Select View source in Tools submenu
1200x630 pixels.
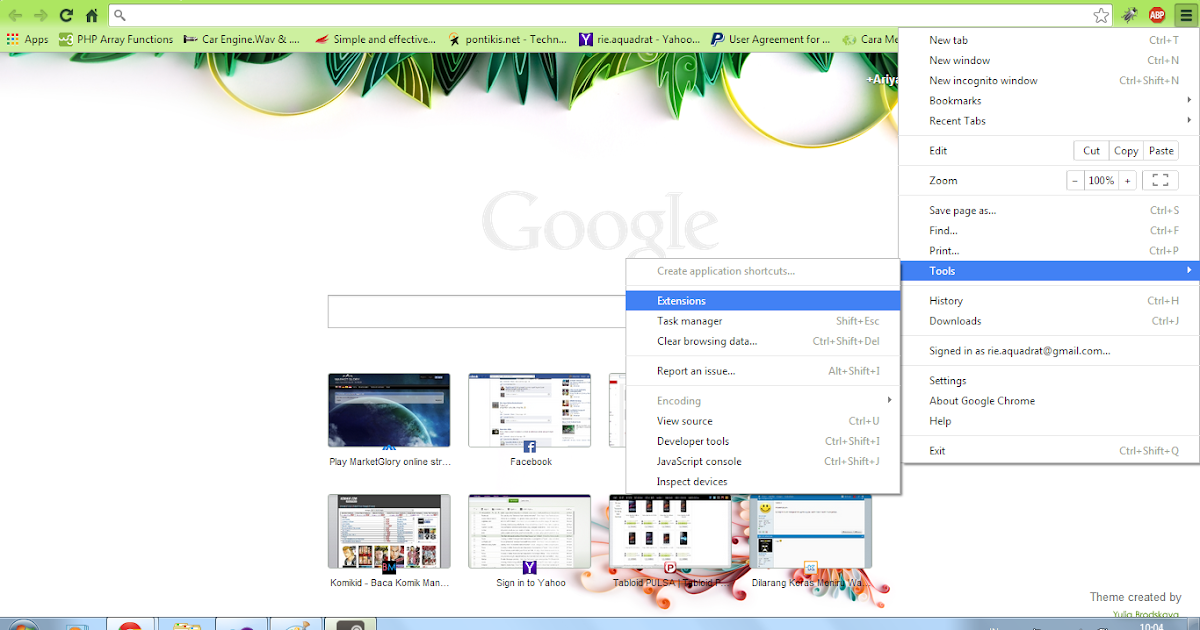click(x=763, y=421)
